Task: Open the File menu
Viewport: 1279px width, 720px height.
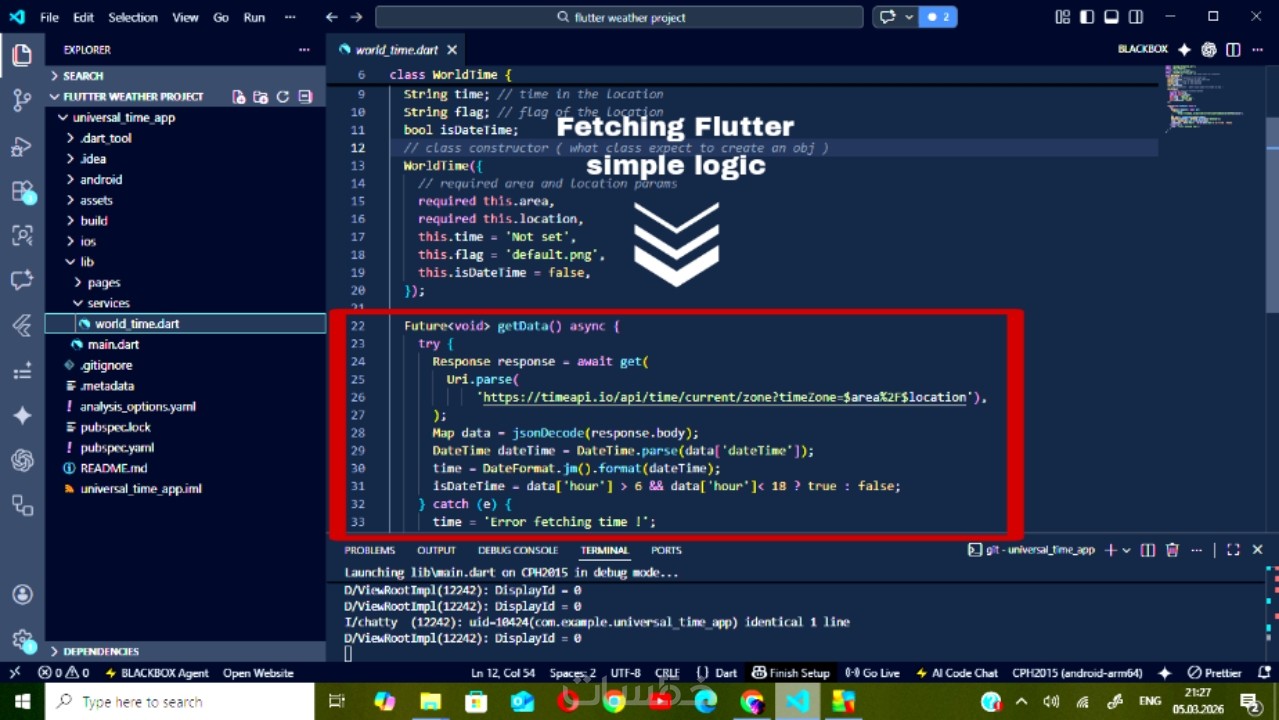Action: [49, 17]
